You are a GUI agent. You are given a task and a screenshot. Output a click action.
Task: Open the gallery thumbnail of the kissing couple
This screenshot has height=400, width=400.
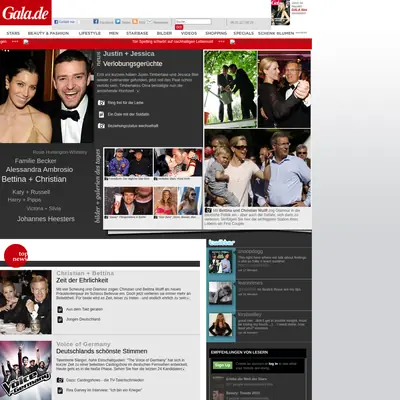coord(178,162)
